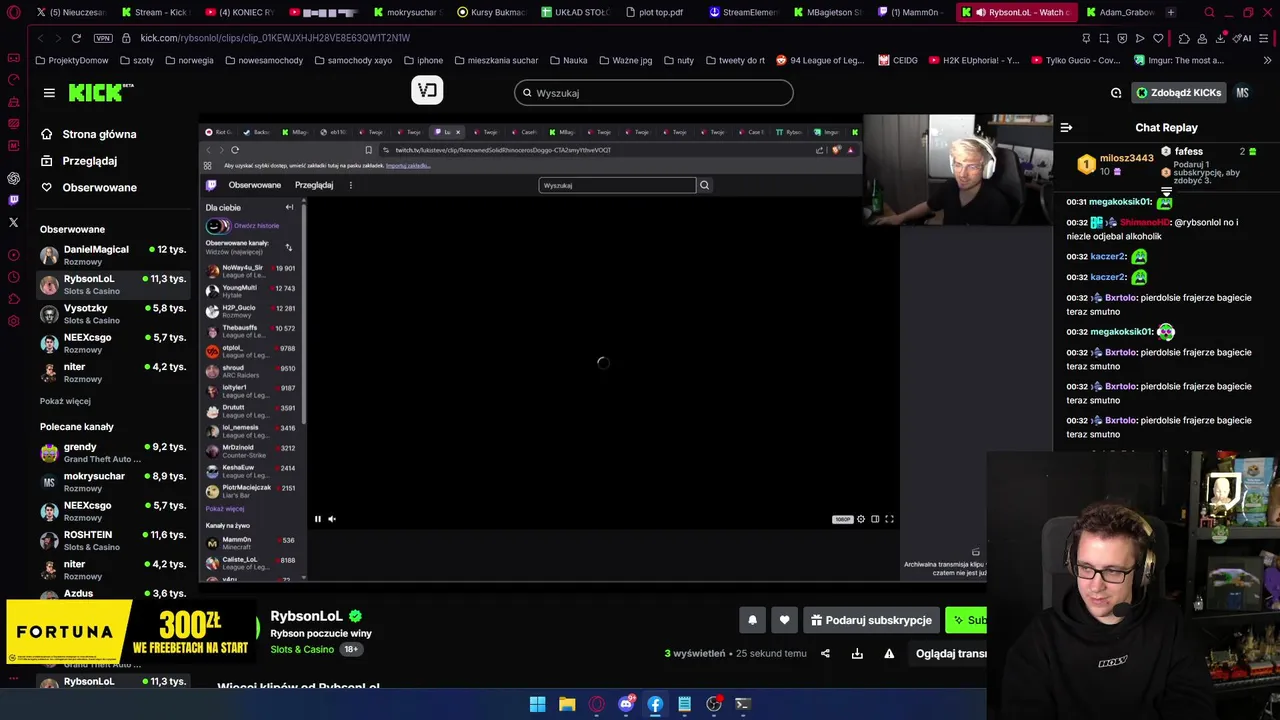Open DanielMagical followed channel
The width and height of the screenshot is (1280, 720).
pyautogui.click(x=113, y=255)
